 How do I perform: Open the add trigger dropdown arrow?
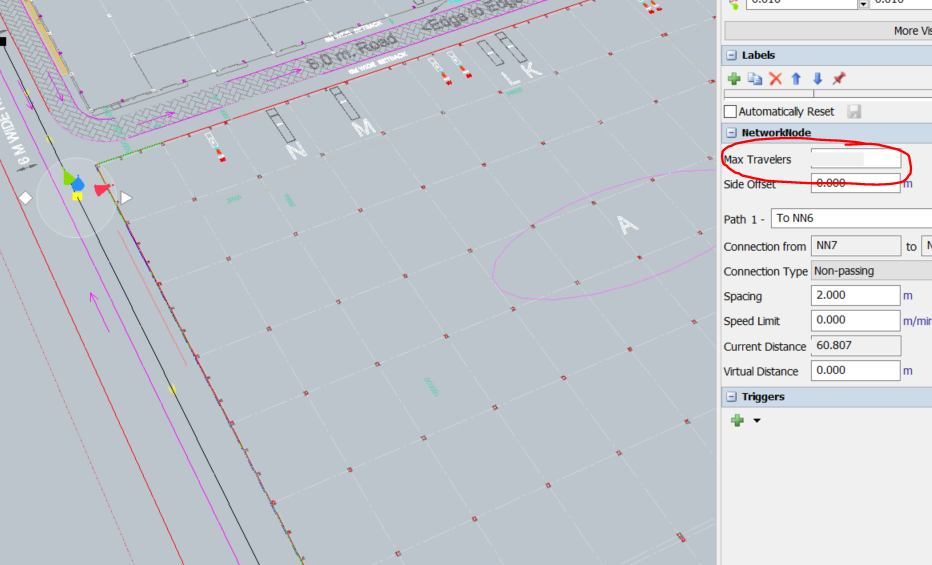click(756, 421)
